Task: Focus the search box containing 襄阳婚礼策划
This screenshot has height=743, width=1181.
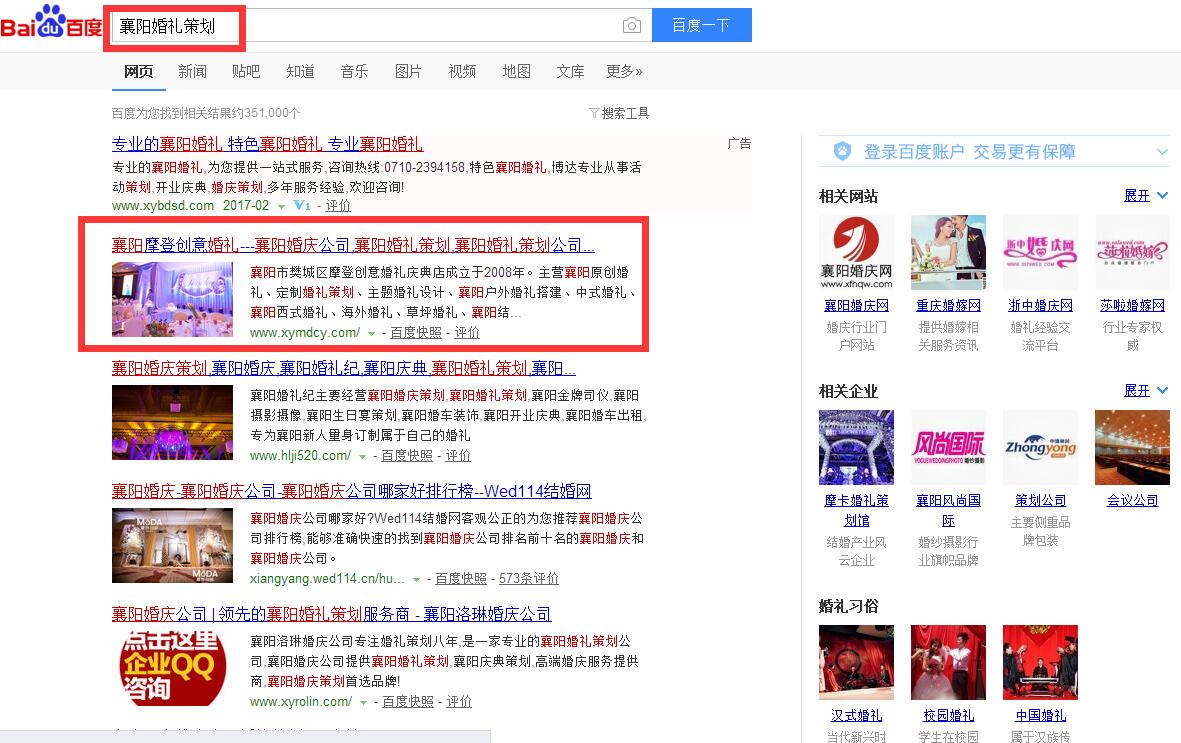Action: tap(380, 26)
